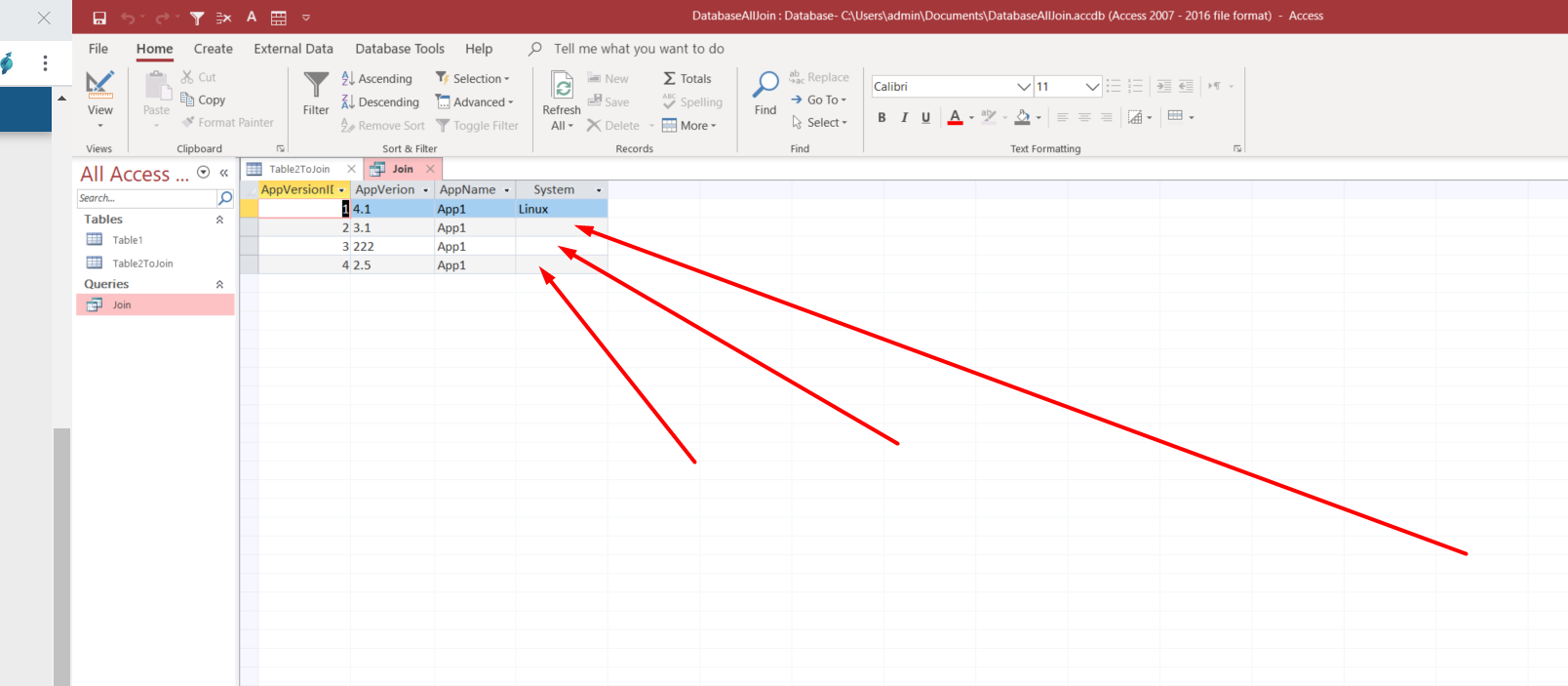Viewport: 1568px width, 686px height.
Task: Open the AppVerion column filter arrow
Action: pos(426,190)
